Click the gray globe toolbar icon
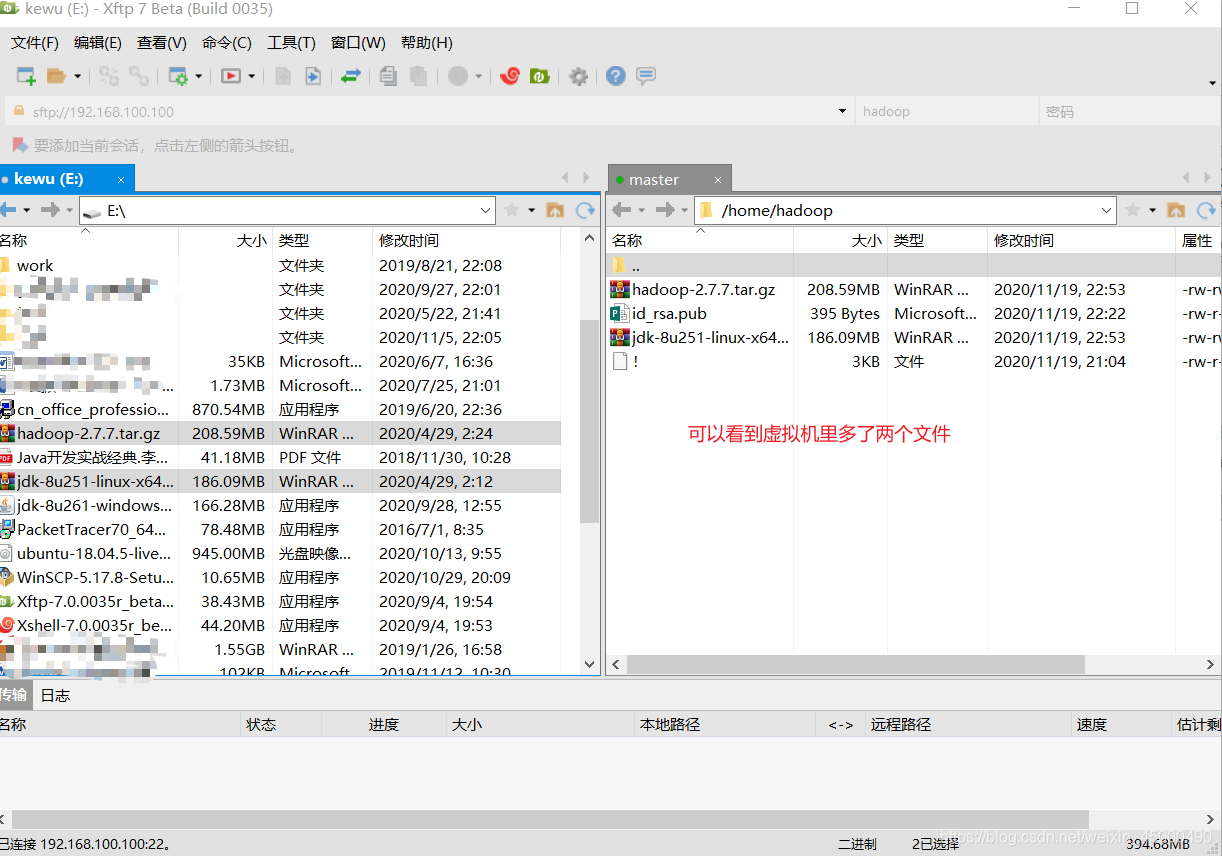The width and height of the screenshot is (1222, 856). pos(458,76)
